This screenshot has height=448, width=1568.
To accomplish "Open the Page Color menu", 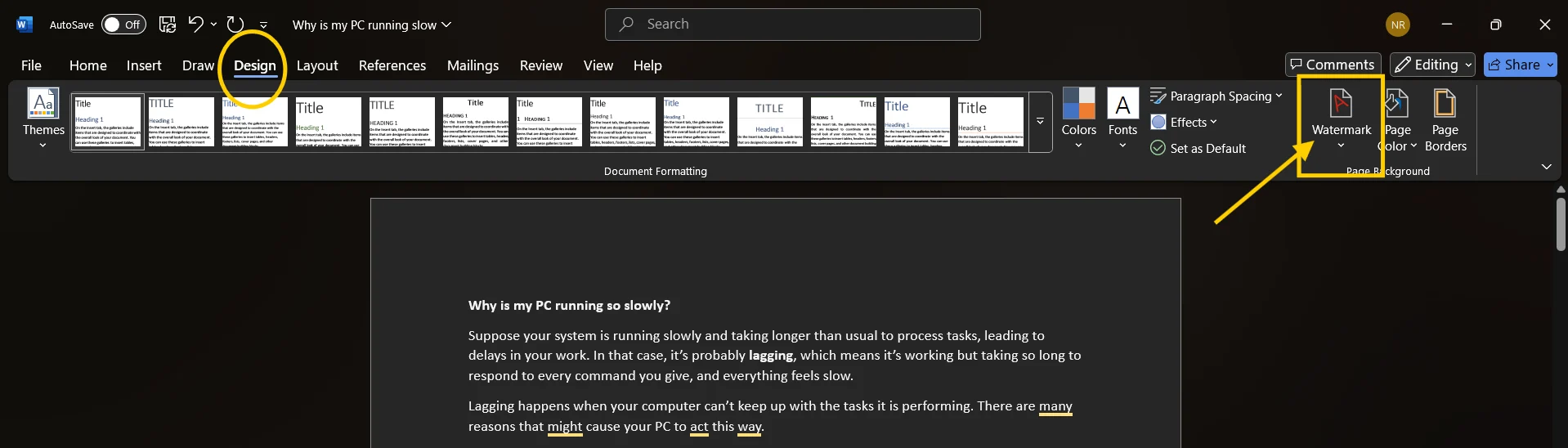I will click(1398, 119).
